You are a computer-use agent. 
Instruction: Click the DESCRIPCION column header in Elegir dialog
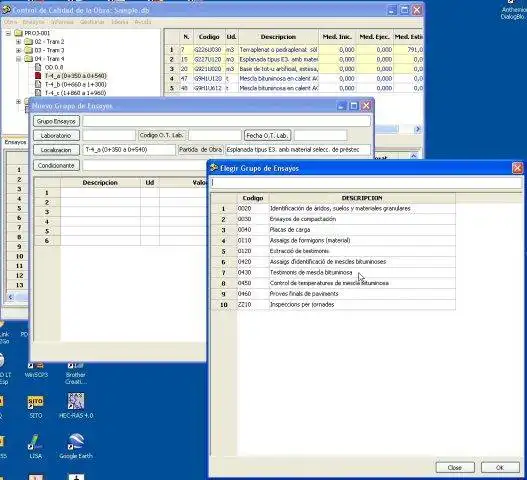[x=362, y=198]
